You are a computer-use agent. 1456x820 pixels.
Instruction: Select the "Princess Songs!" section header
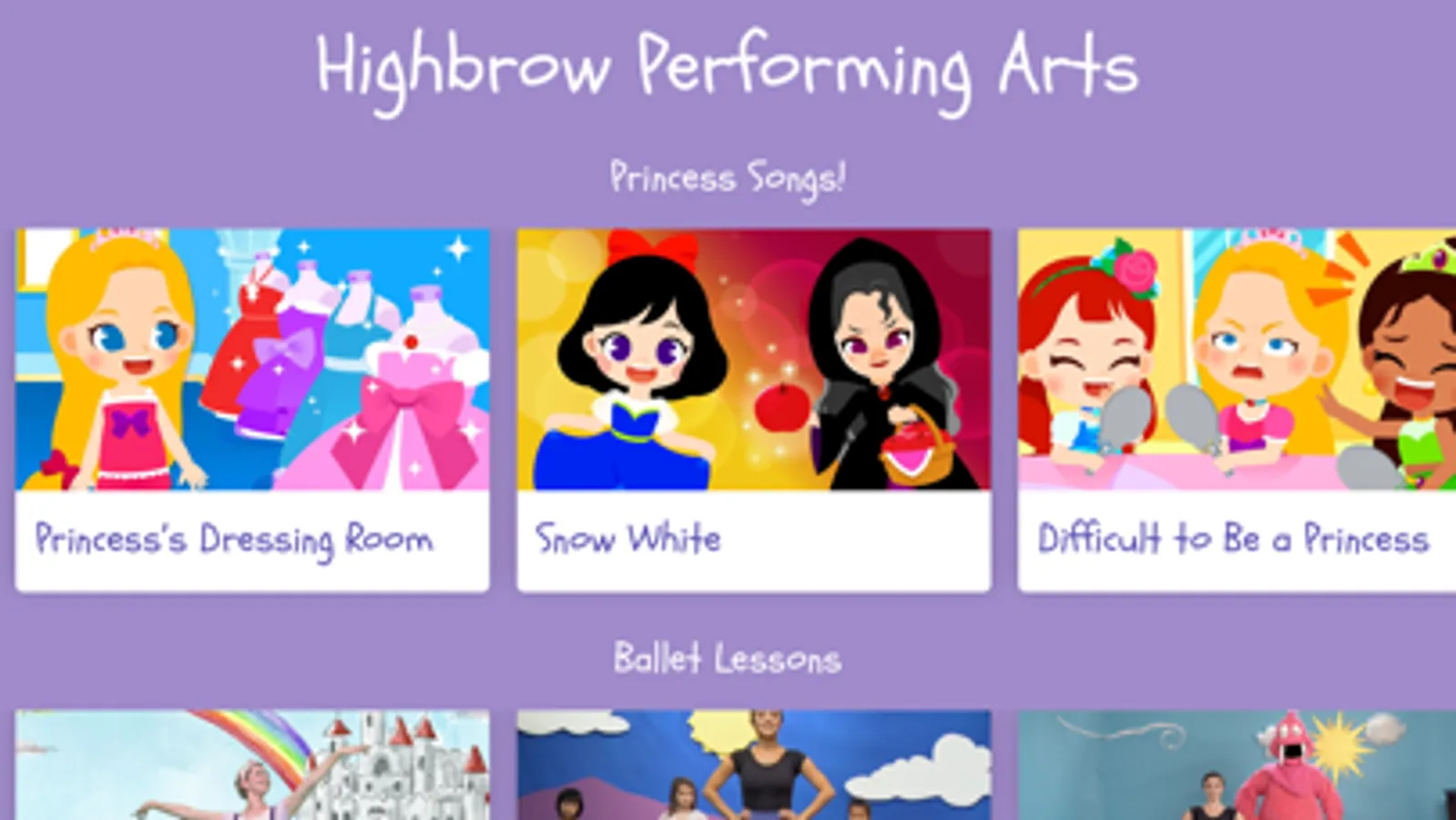tap(728, 179)
